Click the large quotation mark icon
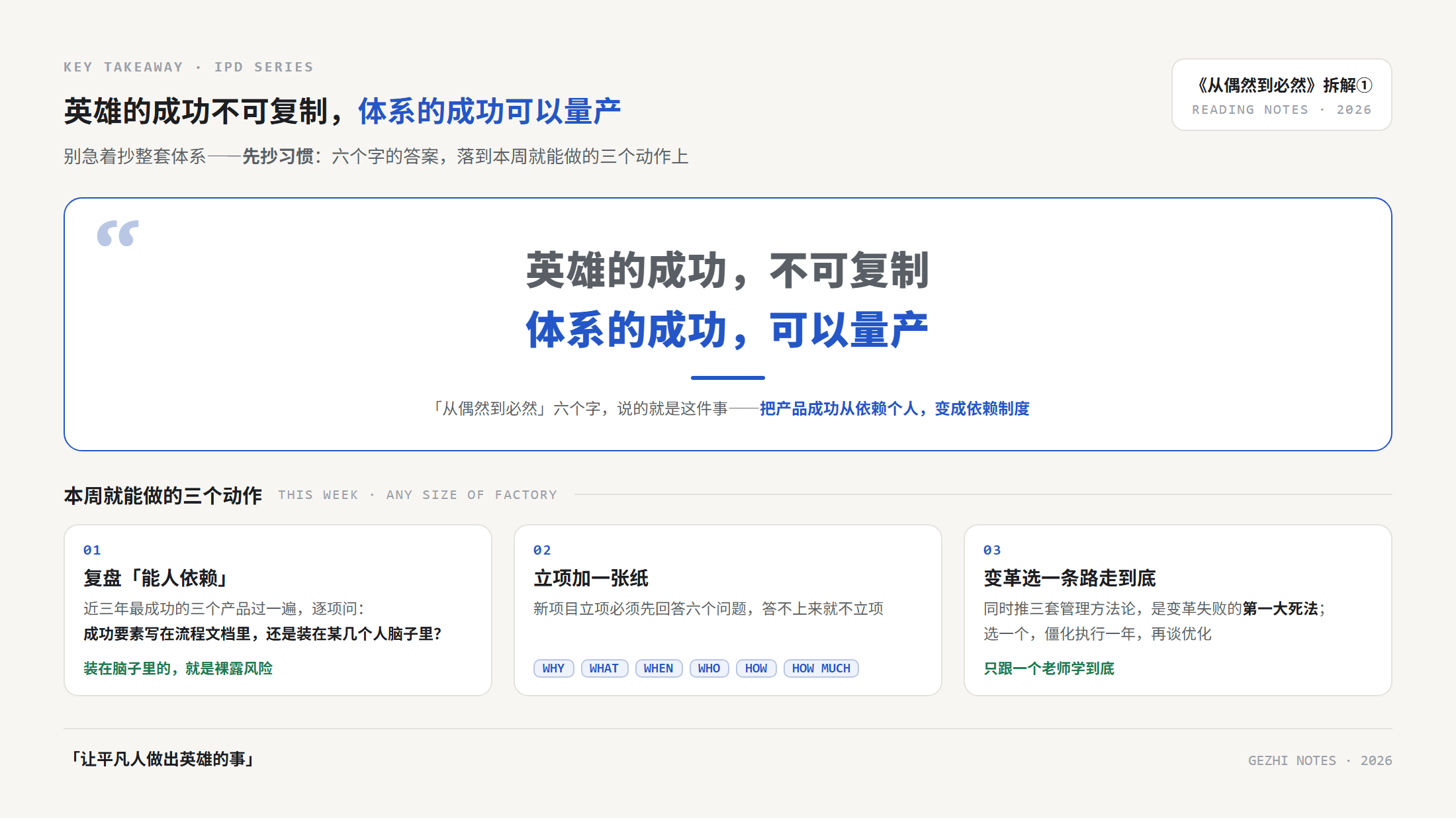 [118, 233]
